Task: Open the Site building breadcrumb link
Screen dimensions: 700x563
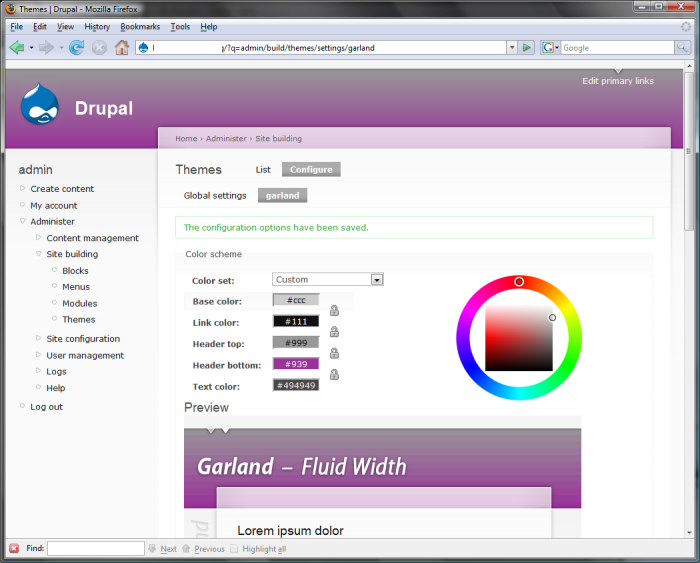Action: pos(279,138)
